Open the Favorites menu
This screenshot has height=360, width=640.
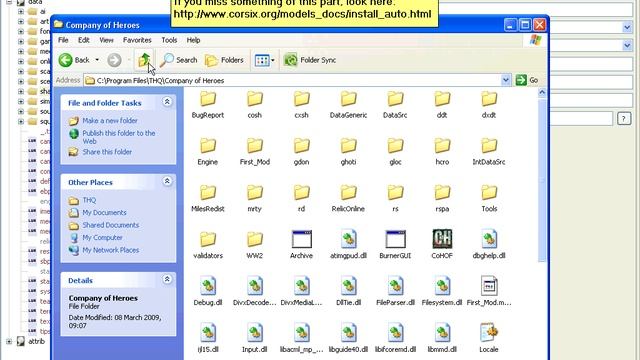[137, 40]
